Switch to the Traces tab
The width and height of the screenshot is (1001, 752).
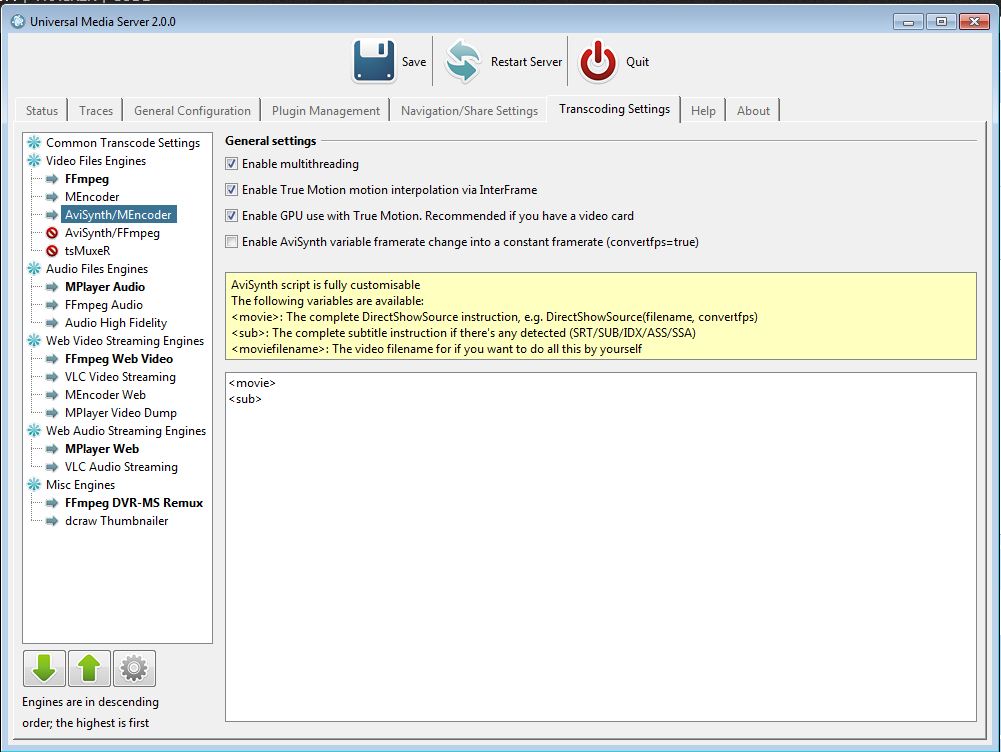96,110
